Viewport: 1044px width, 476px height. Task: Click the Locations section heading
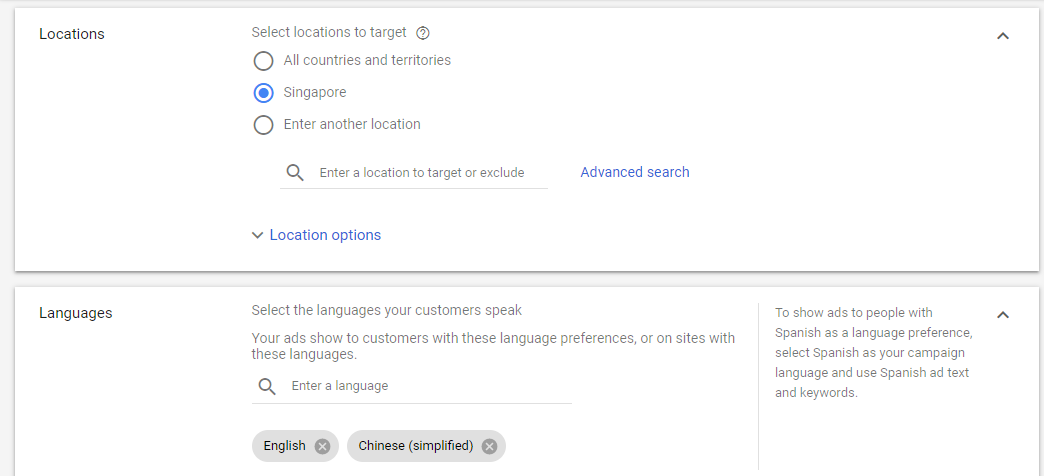72,34
